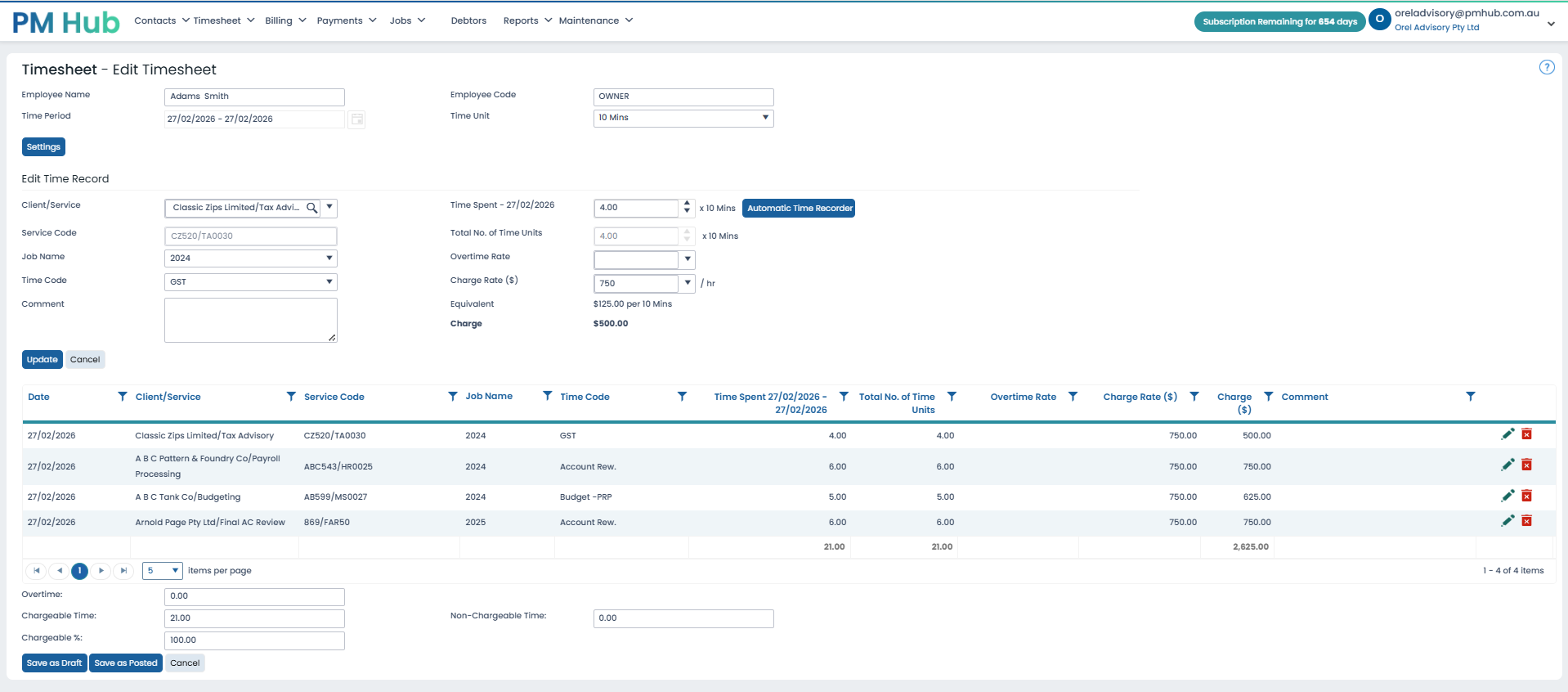Open the Billing menu
The image size is (1568, 692).
(285, 20)
